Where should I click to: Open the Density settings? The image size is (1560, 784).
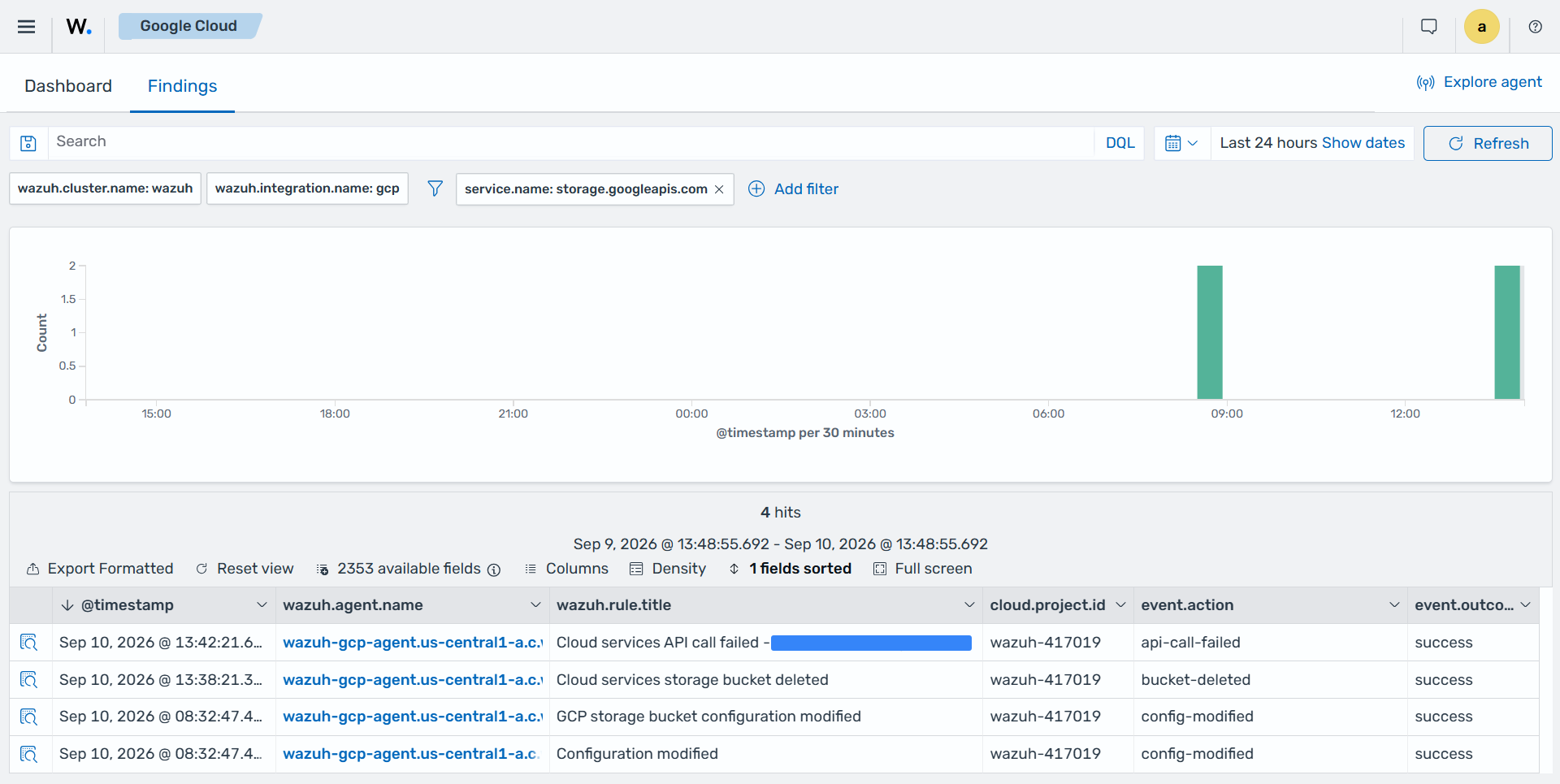click(x=668, y=569)
